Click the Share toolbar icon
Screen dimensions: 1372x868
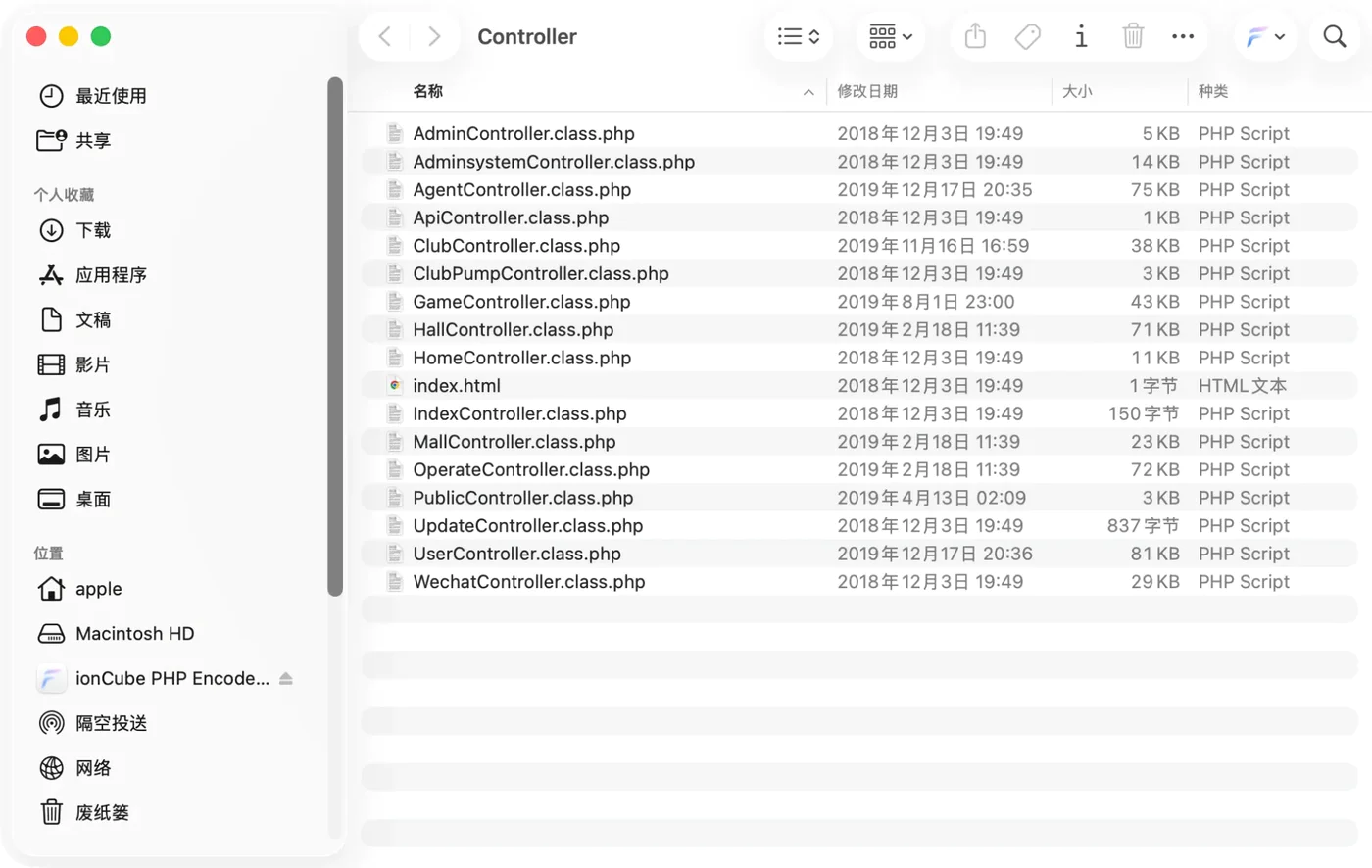[x=975, y=37]
